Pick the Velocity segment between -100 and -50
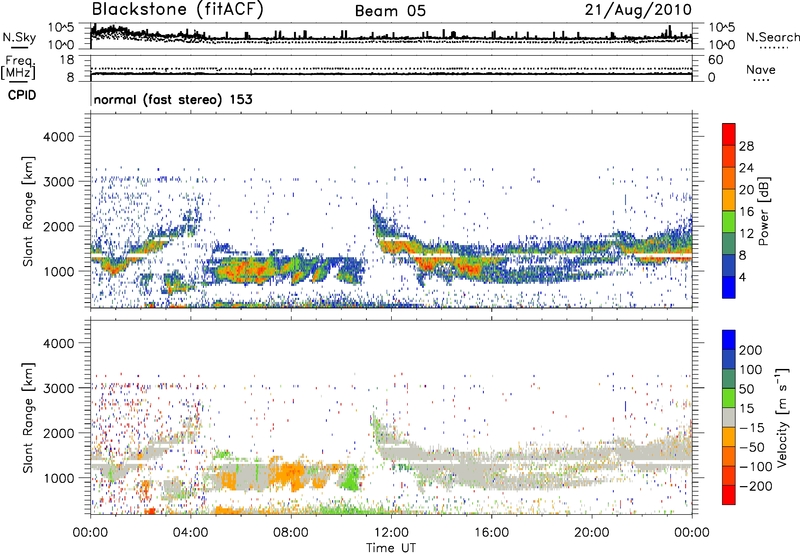Image resolution: width=800 pixels, height=554 pixels. tap(729, 456)
